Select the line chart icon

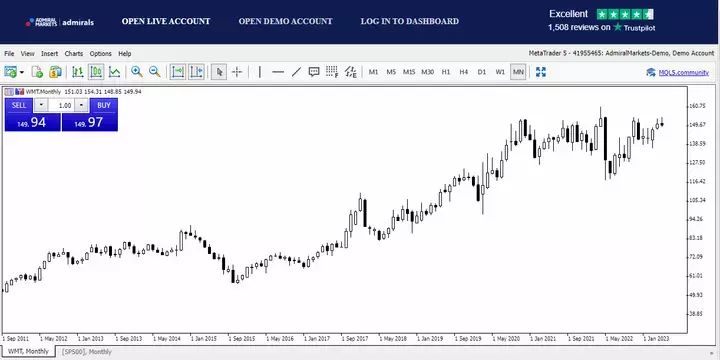click(x=114, y=72)
